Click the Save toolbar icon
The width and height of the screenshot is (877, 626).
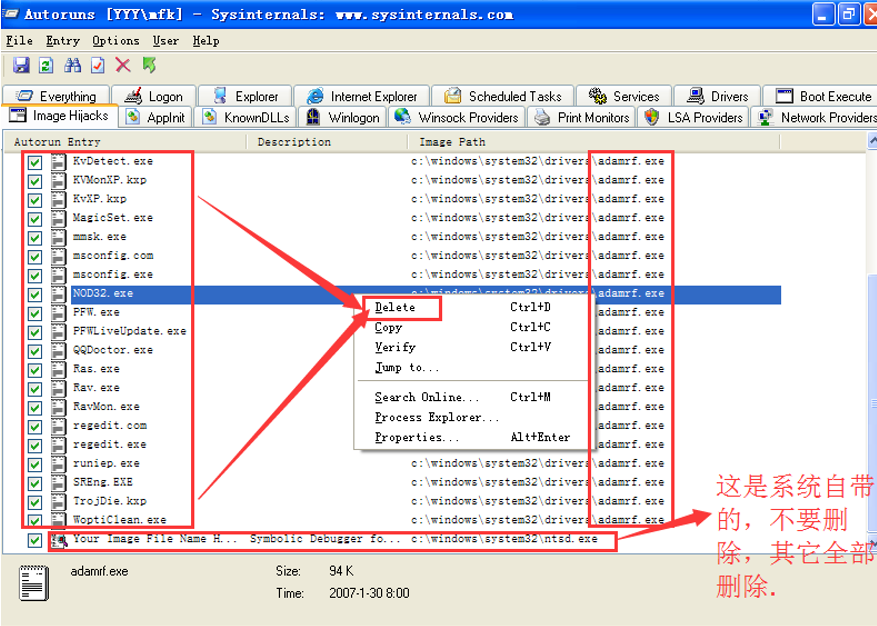click(x=21, y=65)
